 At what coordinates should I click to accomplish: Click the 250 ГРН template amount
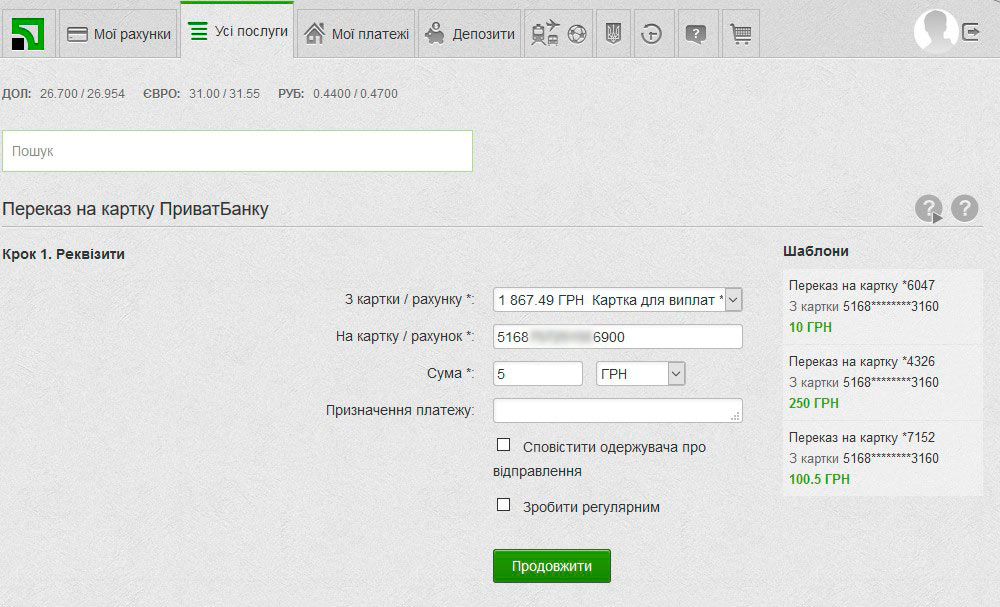(813, 403)
